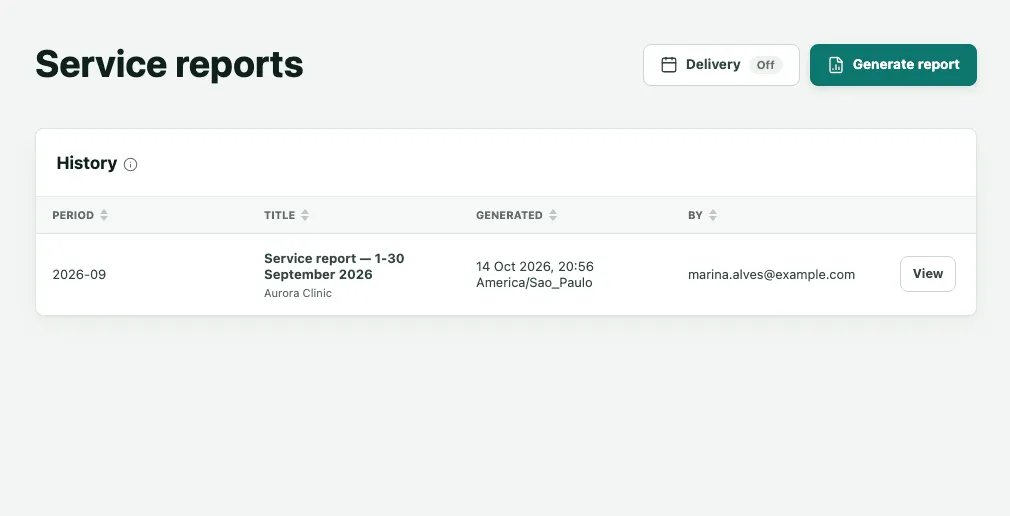This screenshot has width=1010, height=516.
Task: Sort by Period column arrows
Action: click(104, 215)
